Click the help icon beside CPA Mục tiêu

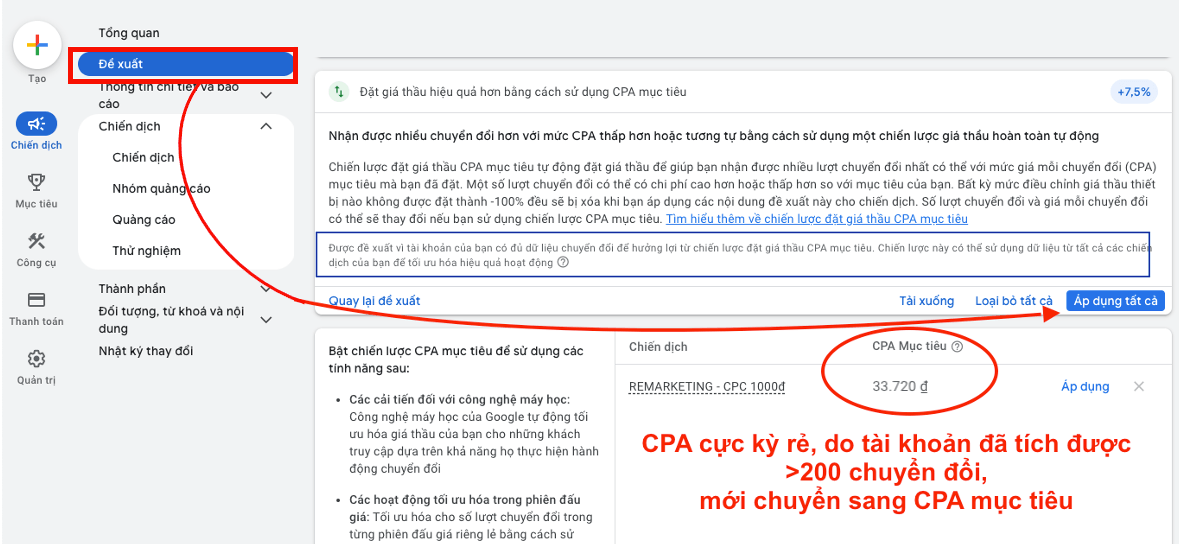[957, 347]
